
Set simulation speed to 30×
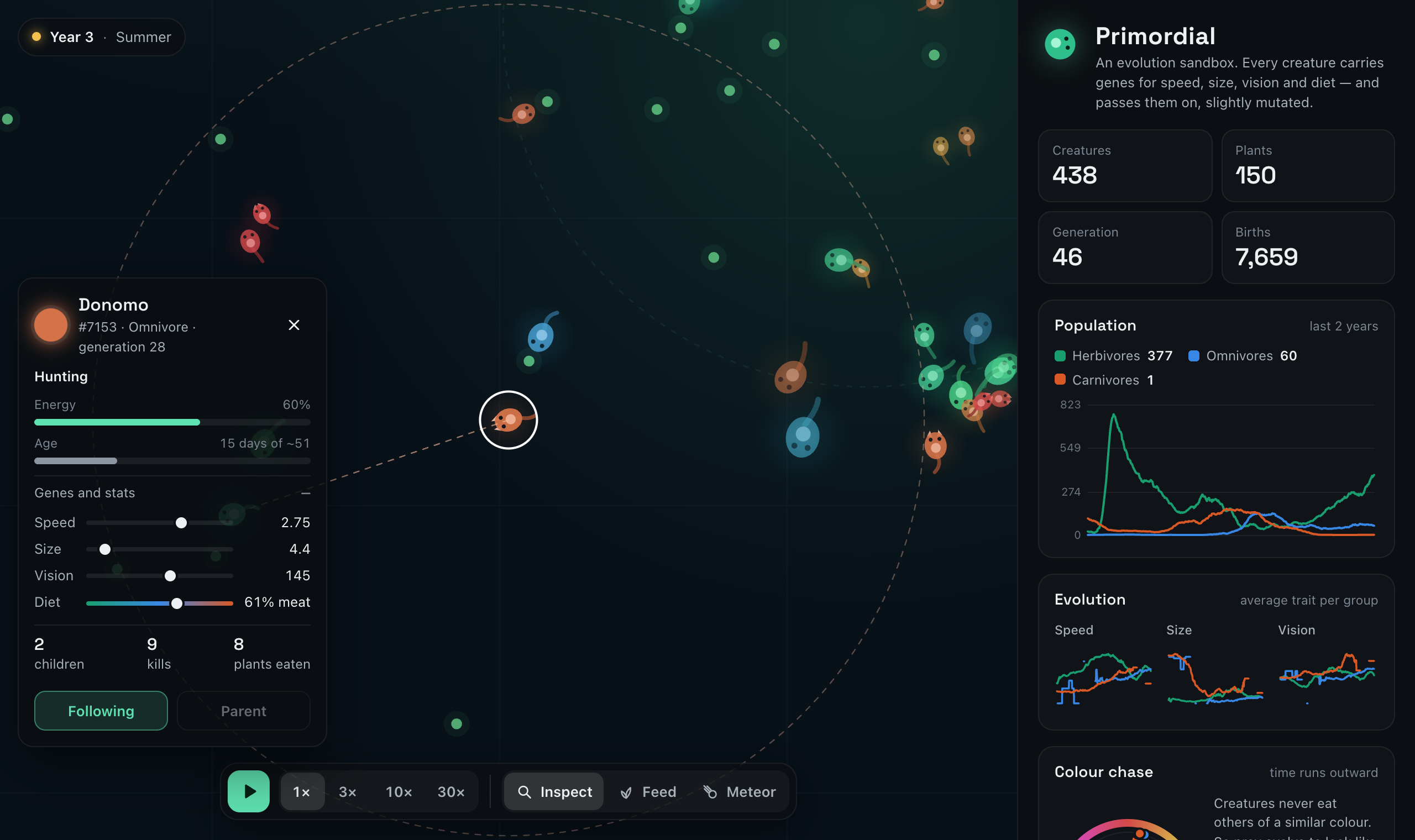451,791
